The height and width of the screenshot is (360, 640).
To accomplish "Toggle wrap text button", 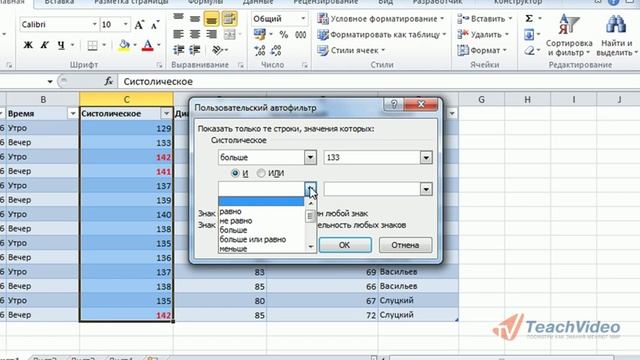I will [229, 19].
